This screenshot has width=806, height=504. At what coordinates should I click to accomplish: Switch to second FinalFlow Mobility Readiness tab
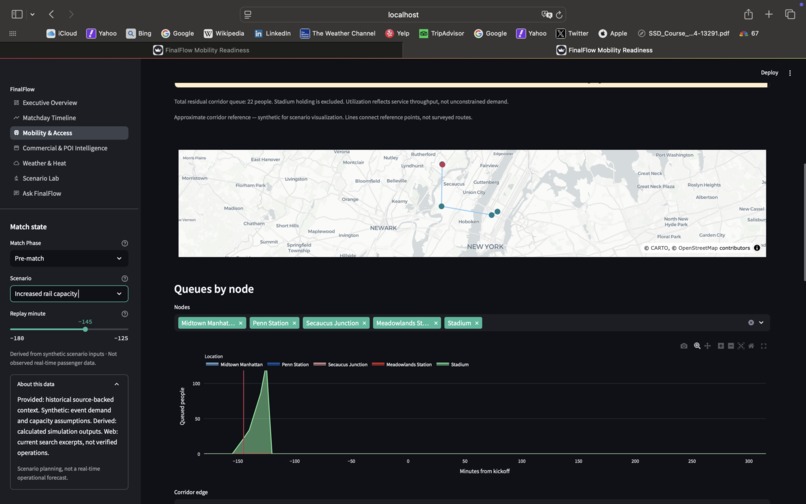point(604,50)
